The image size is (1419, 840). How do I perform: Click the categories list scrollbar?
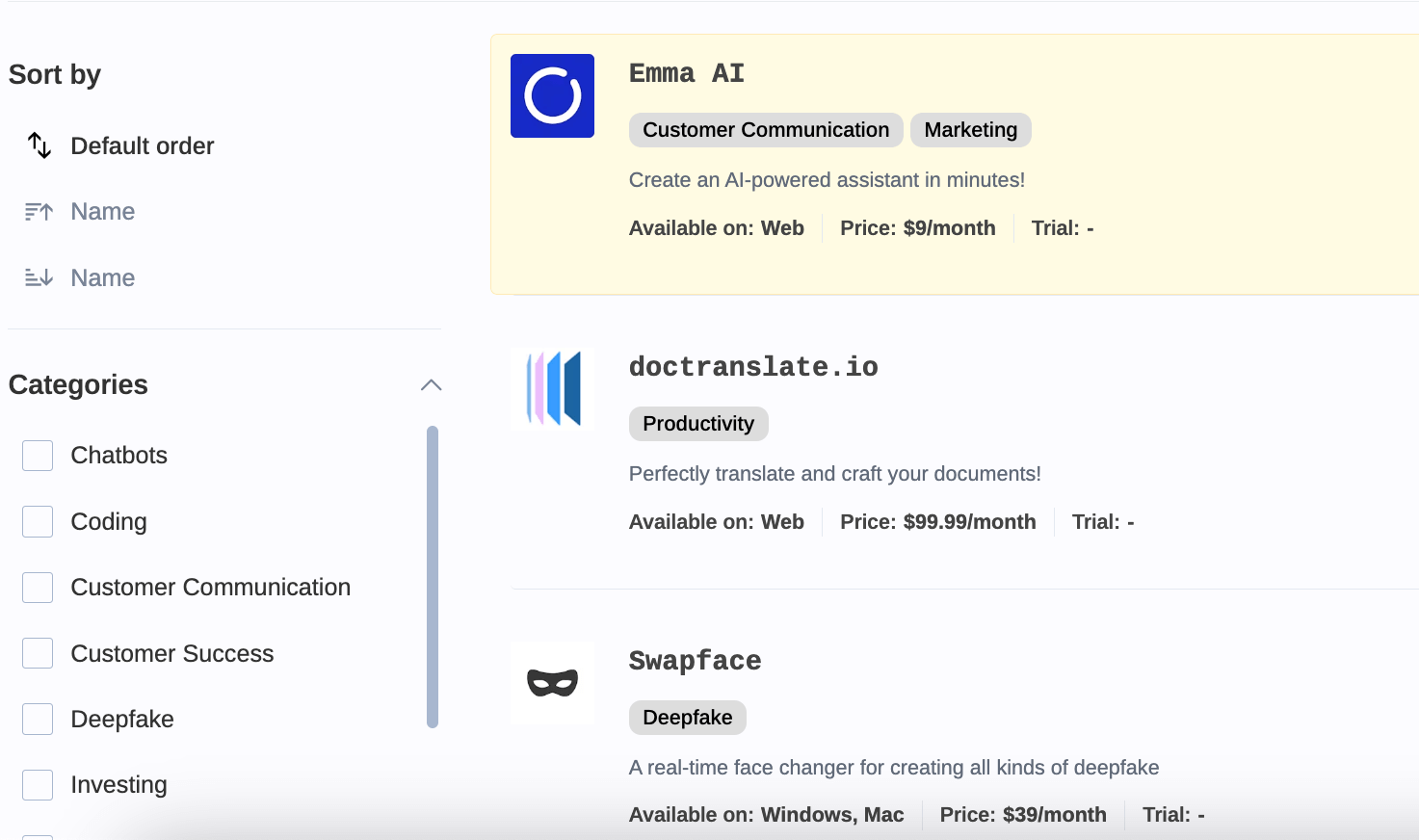click(x=433, y=577)
